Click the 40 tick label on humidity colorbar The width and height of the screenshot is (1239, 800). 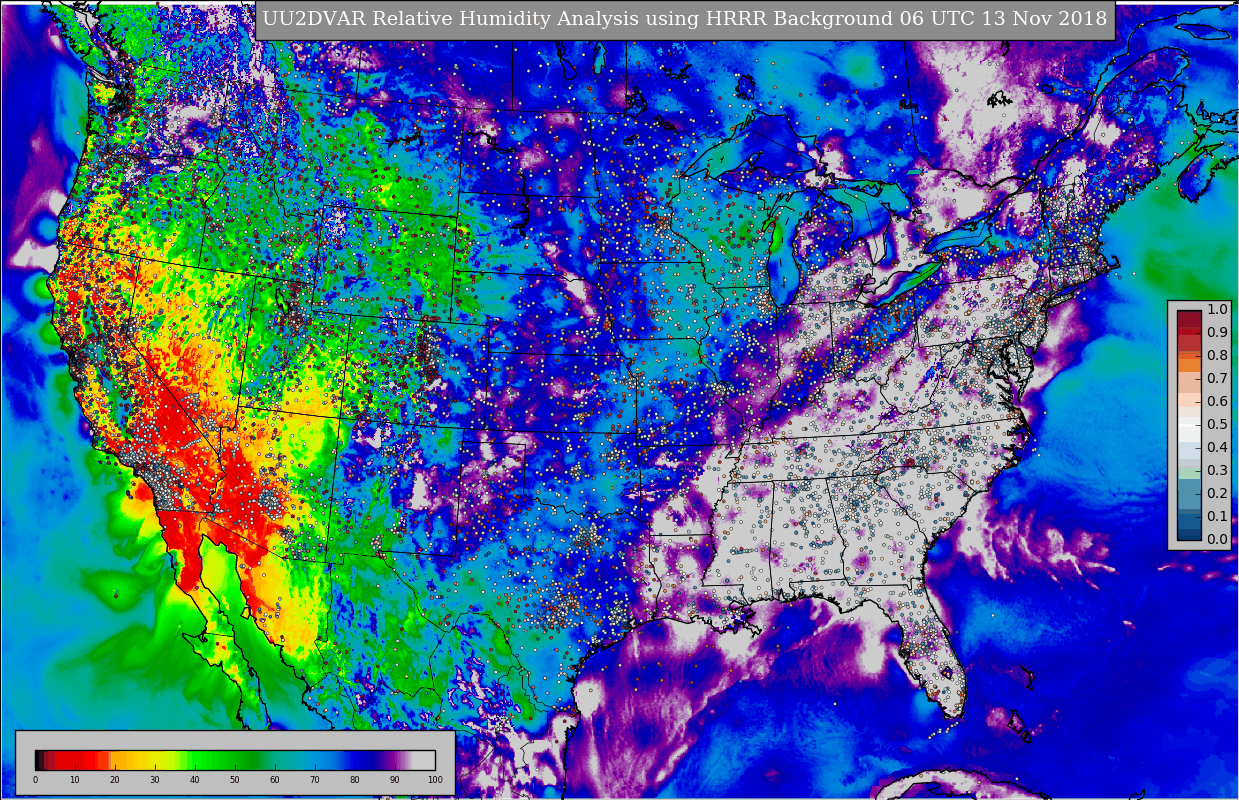click(195, 780)
